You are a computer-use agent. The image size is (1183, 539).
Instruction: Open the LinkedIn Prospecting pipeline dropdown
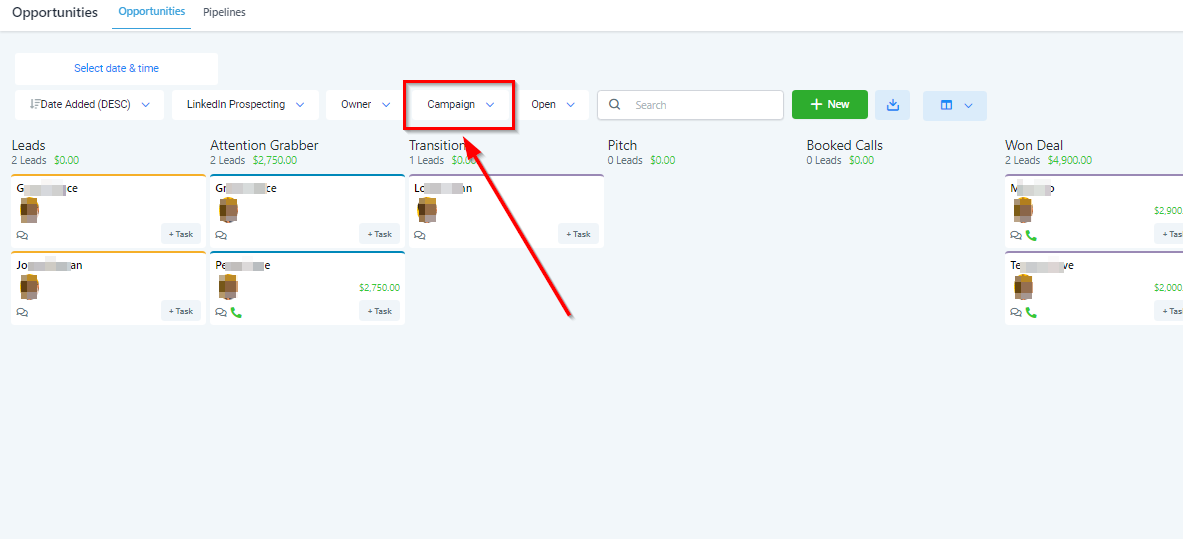(245, 105)
